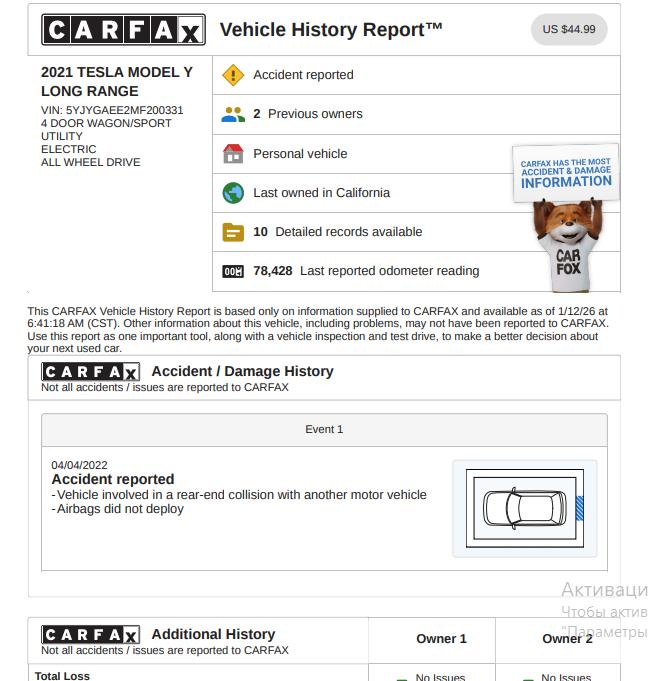Image resolution: width=648 pixels, height=681 pixels.
Task: Click the previous owners people icon
Action: (x=233, y=114)
